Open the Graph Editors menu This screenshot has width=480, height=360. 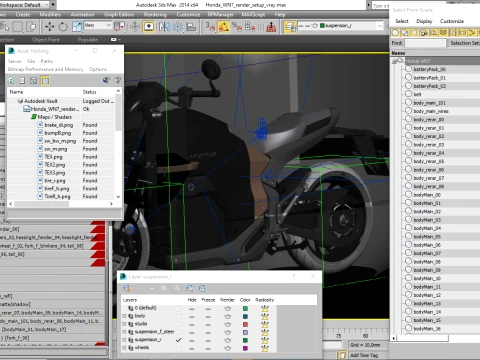click(119, 15)
